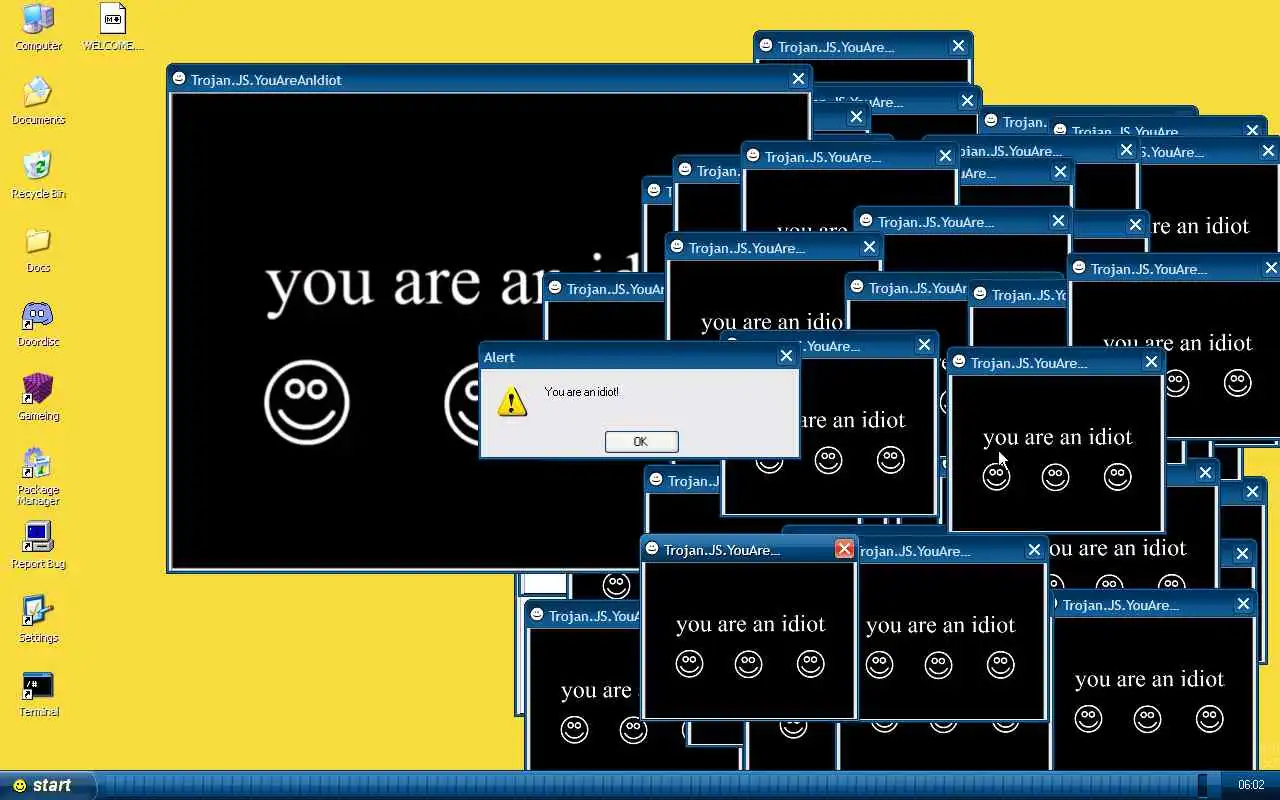Image resolution: width=1280 pixels, height=800 pixels.
Task: Close the Alert dialog with its X
Action: point(786,356)
